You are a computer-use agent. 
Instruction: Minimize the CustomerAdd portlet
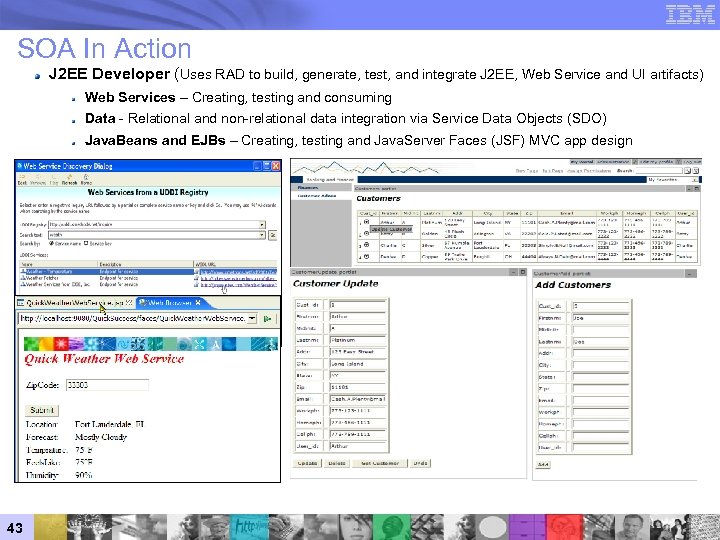click(691, 274)
